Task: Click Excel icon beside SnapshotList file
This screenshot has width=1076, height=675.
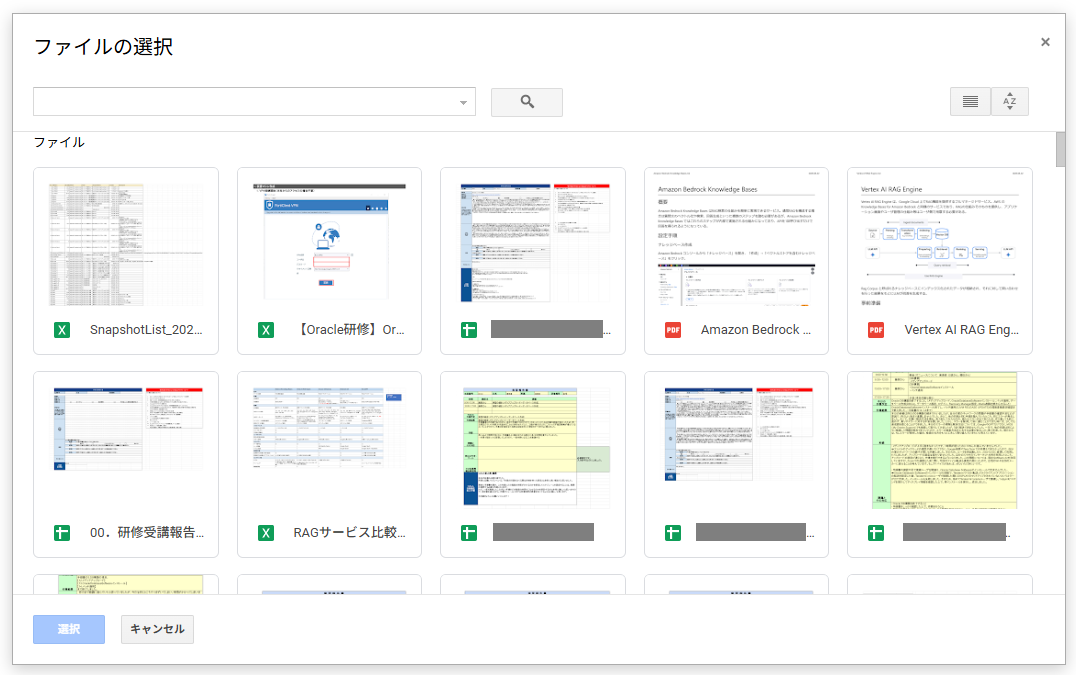Action: [x=62, y=330]
